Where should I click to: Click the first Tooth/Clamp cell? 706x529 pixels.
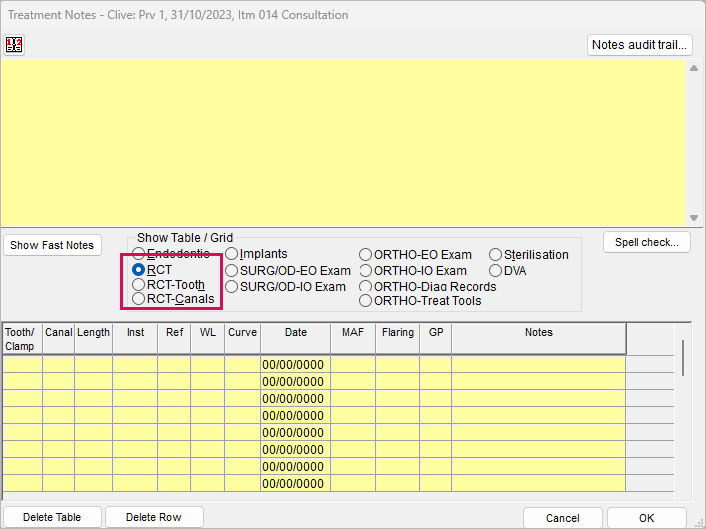pos(23,364)
